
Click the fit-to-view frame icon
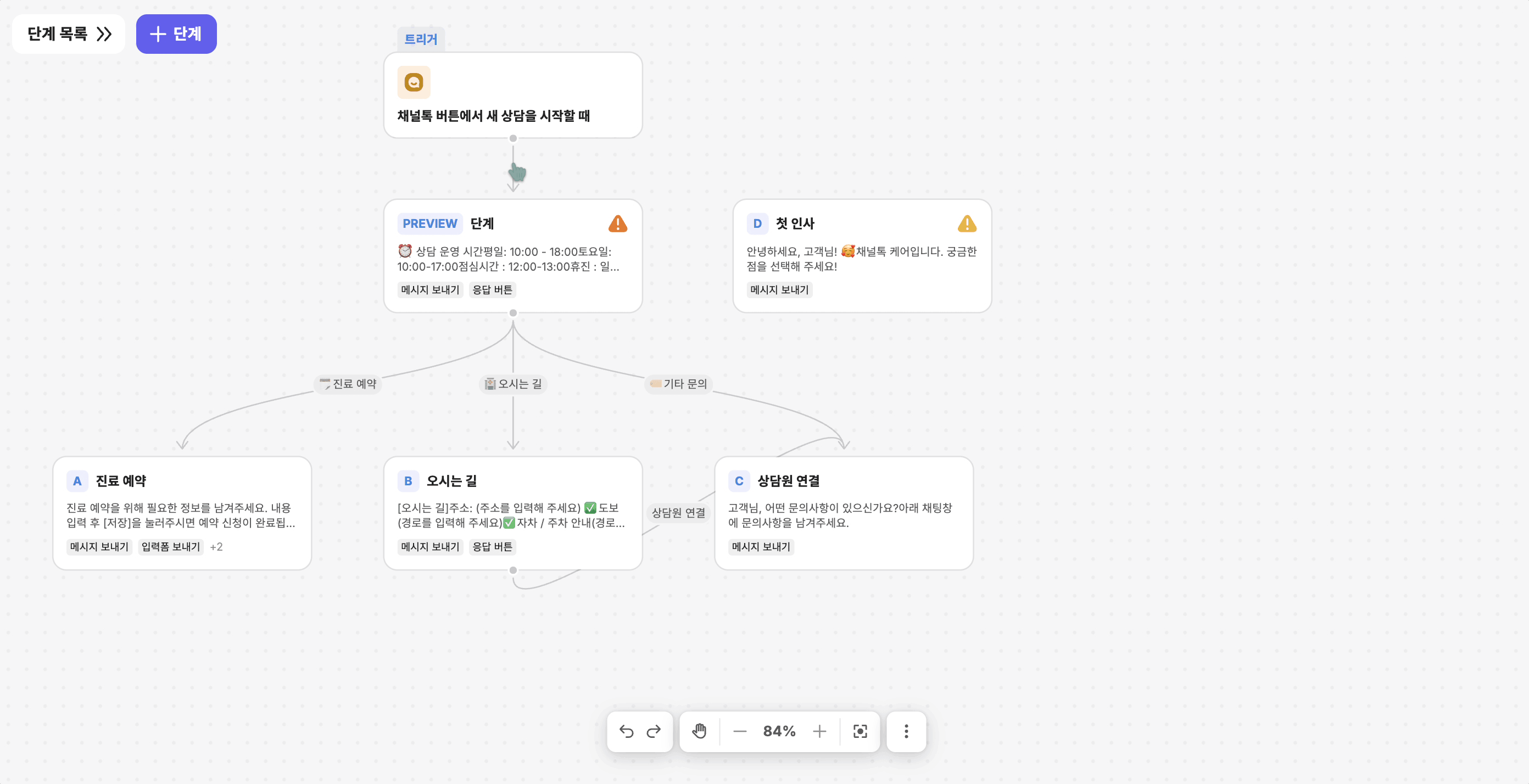tap(860, 731)
